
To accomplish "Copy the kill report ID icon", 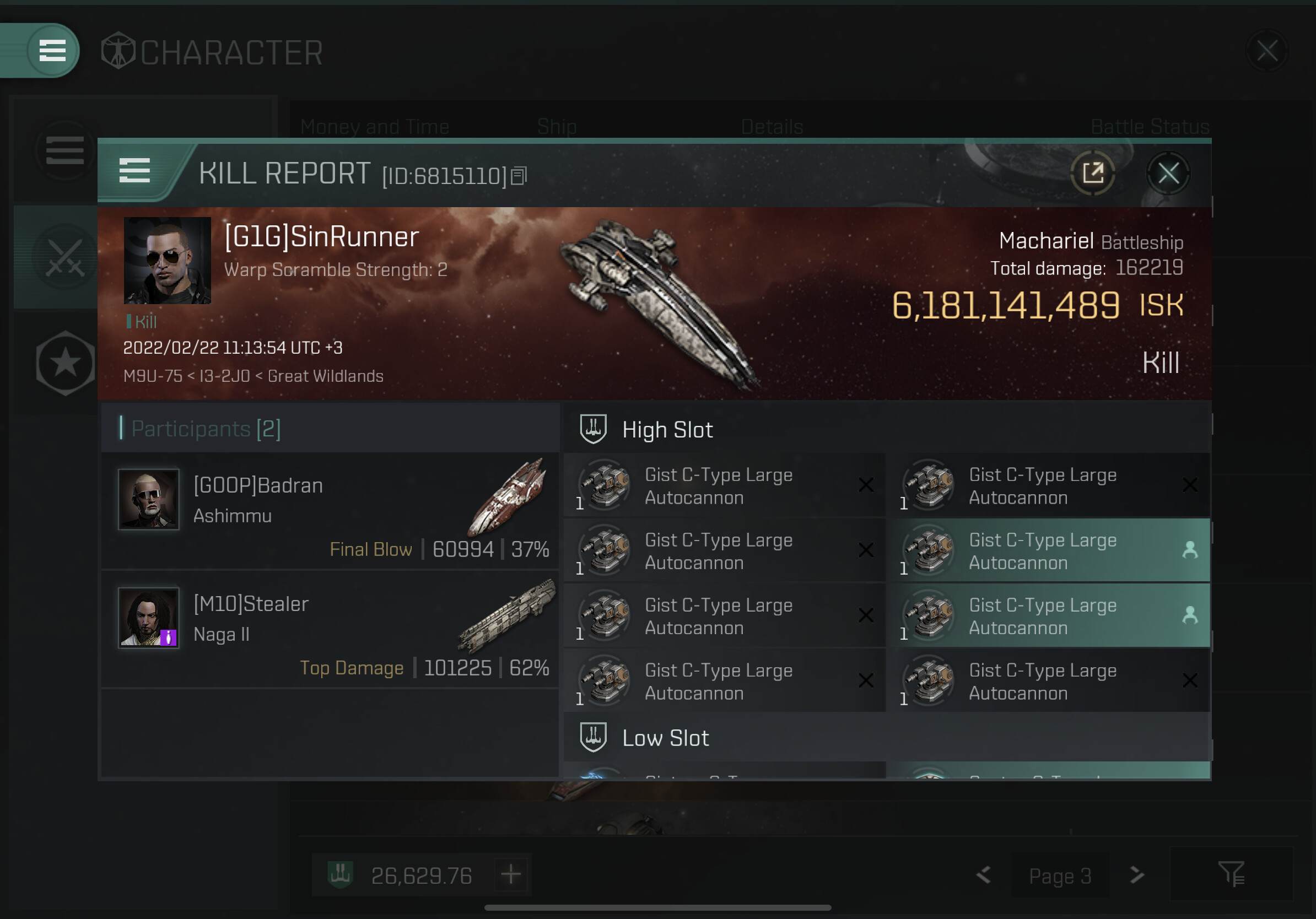I will click(518, 176).
